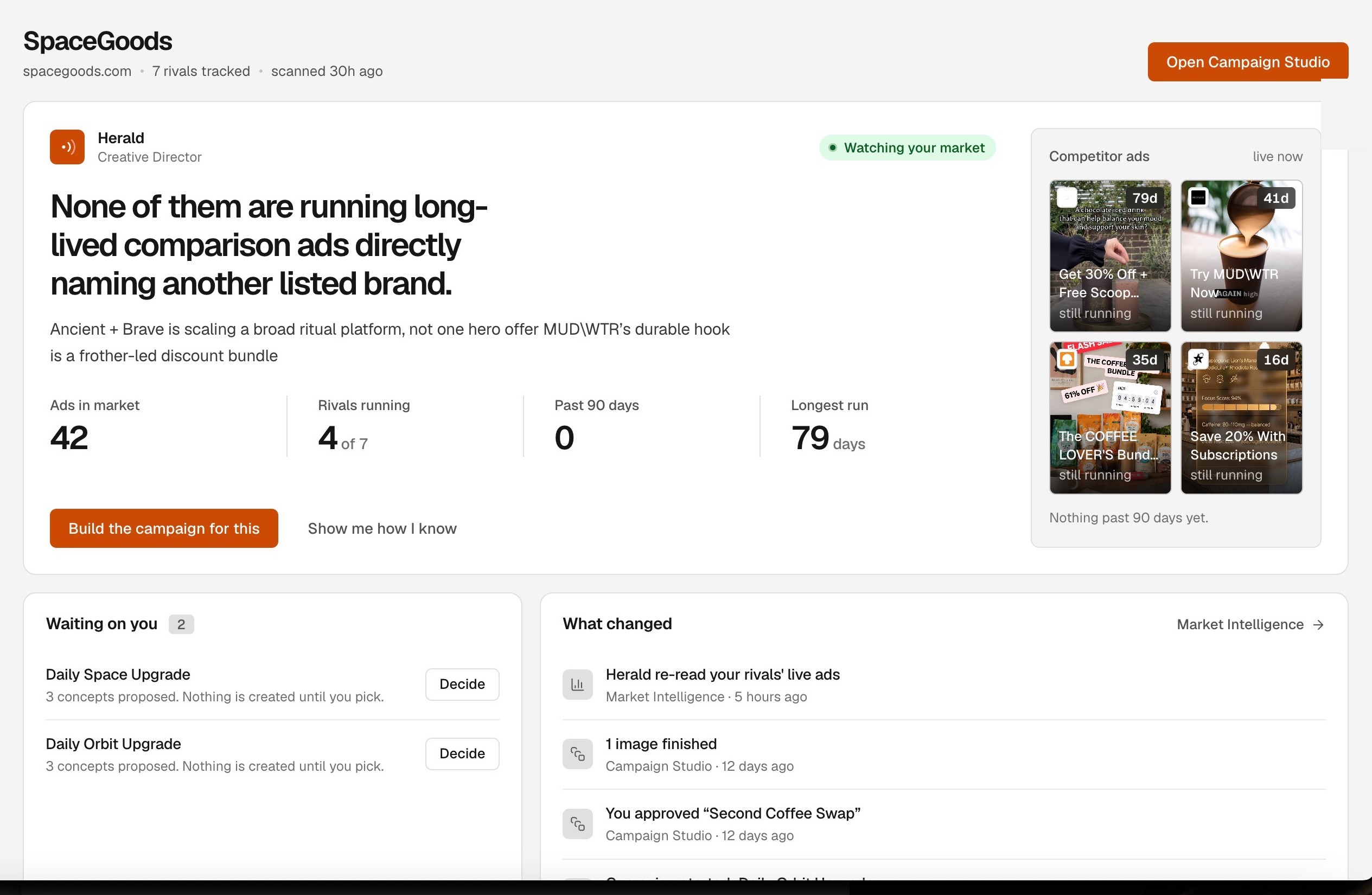Click the icon beside '1 image finished'
The height and width of the screenshot is (895, 1372).
(577, 754)
